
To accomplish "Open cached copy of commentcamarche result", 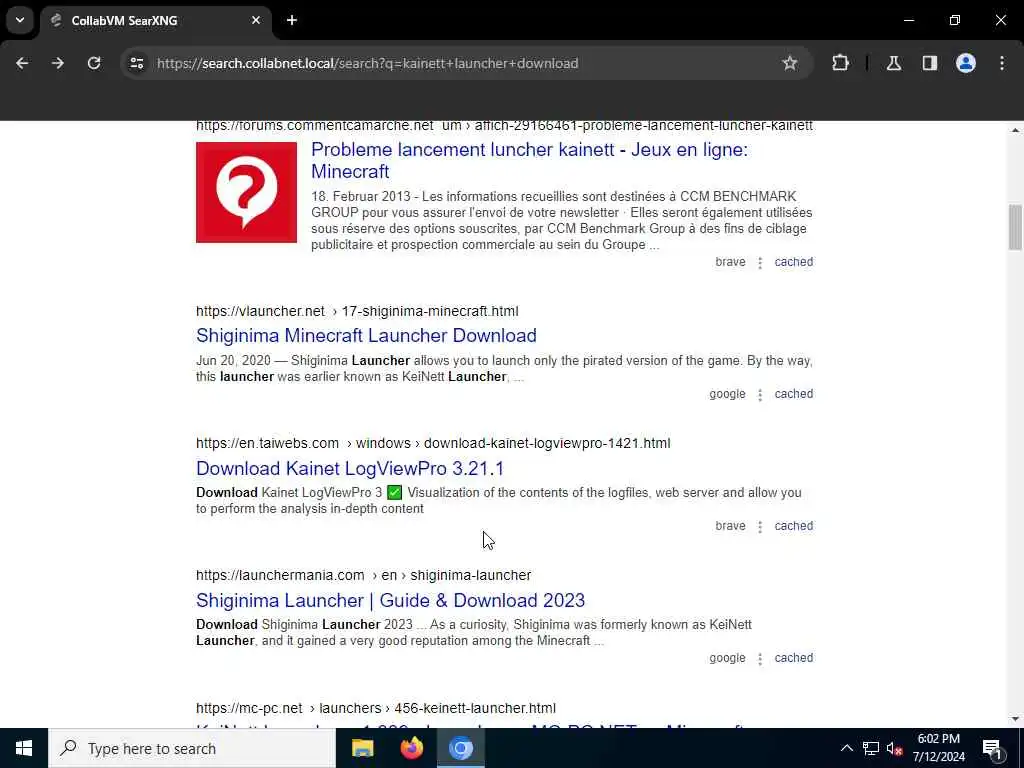I will pyautogui.click(x=793, y=262).
